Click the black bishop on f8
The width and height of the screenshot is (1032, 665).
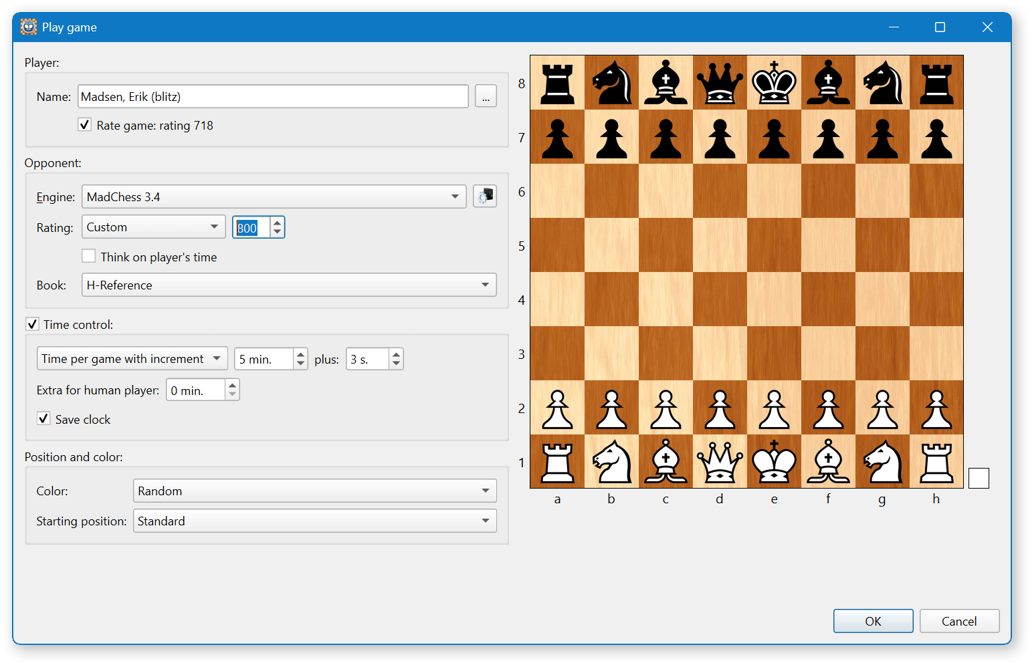[x=828, y=83]
